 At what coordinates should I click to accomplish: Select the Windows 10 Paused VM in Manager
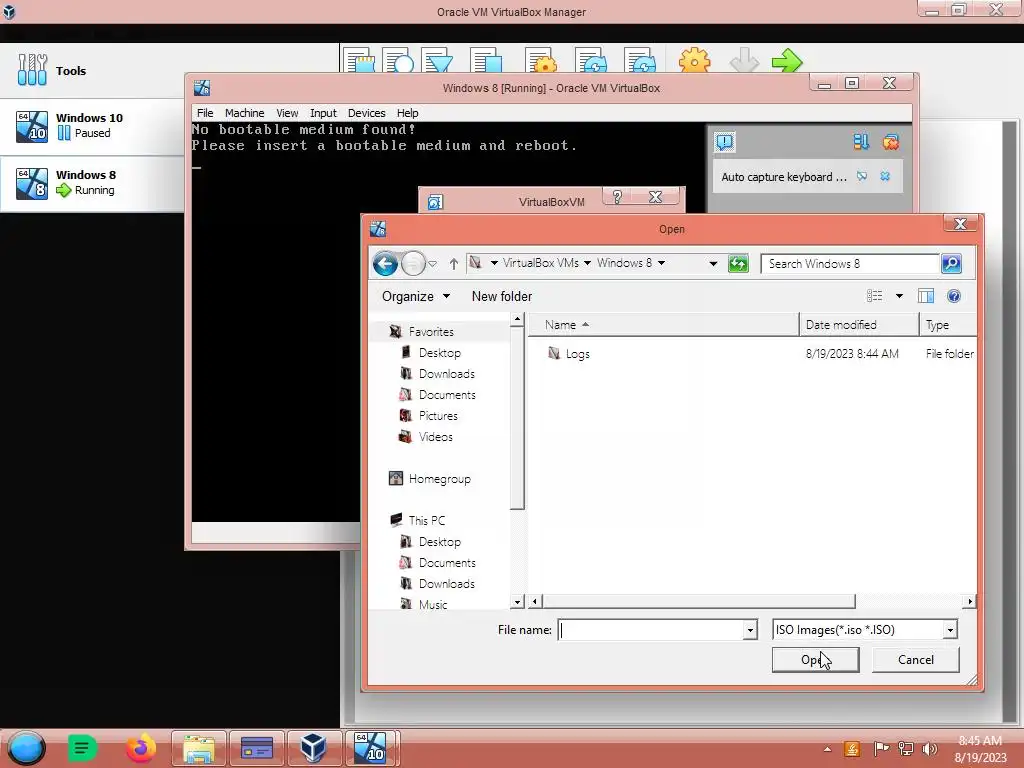[91, 126]
